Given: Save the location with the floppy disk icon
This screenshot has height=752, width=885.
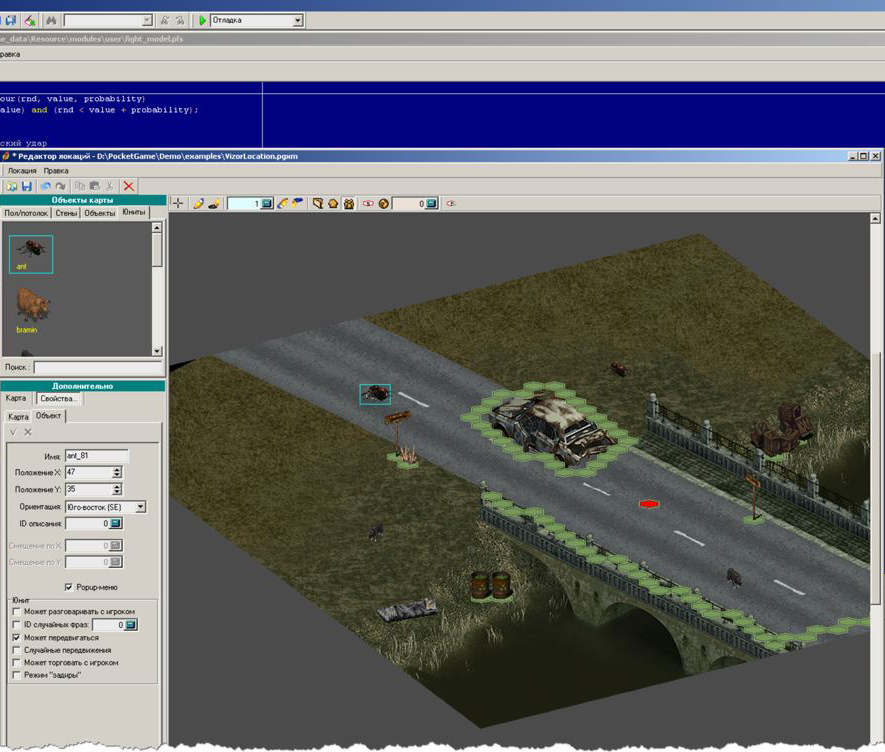Looking at the screenshot, I should pos(27,186).
